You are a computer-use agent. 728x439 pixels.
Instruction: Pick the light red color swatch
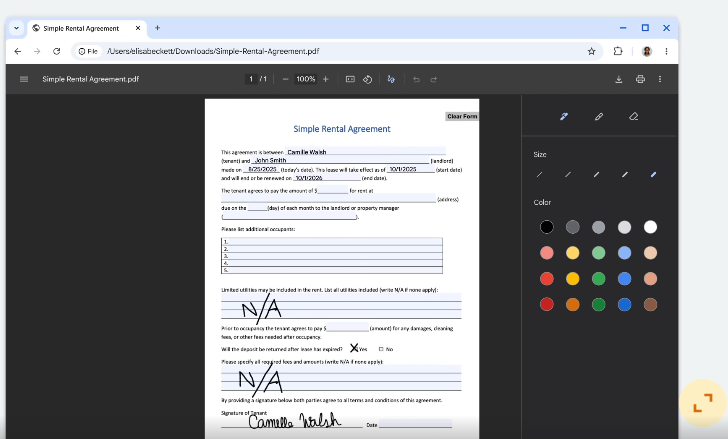click(546, 253)
